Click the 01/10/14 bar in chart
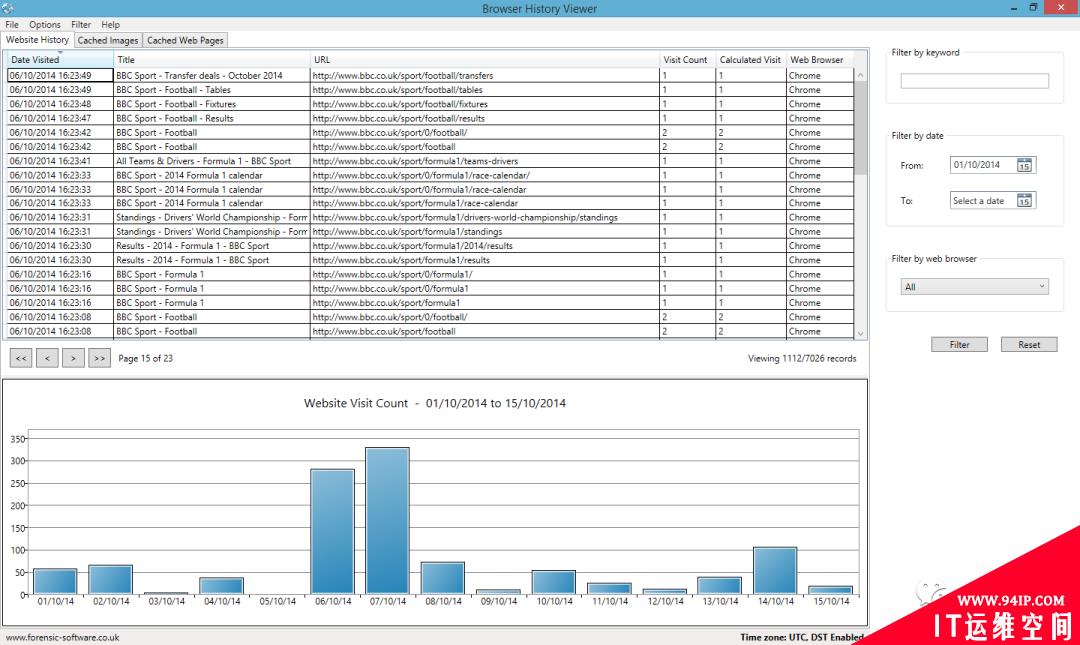The height and width of the screenshot is (645, 1080). (x=55, y=582)
